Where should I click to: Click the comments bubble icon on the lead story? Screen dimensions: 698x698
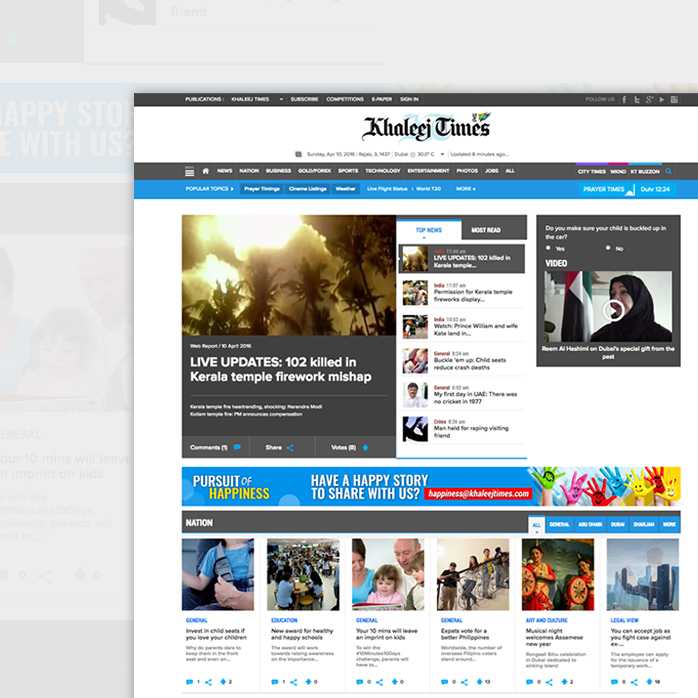pos(237,447)
